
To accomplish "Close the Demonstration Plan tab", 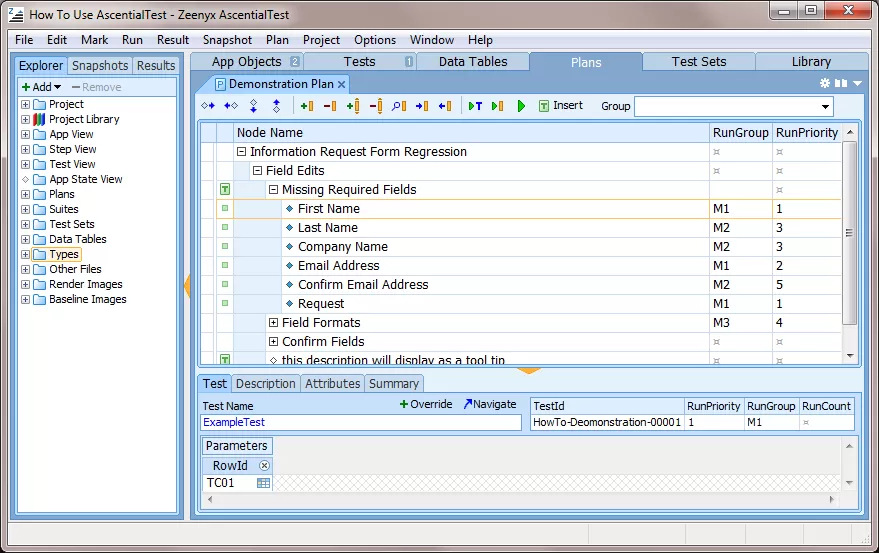I will (x=341, y=84).
